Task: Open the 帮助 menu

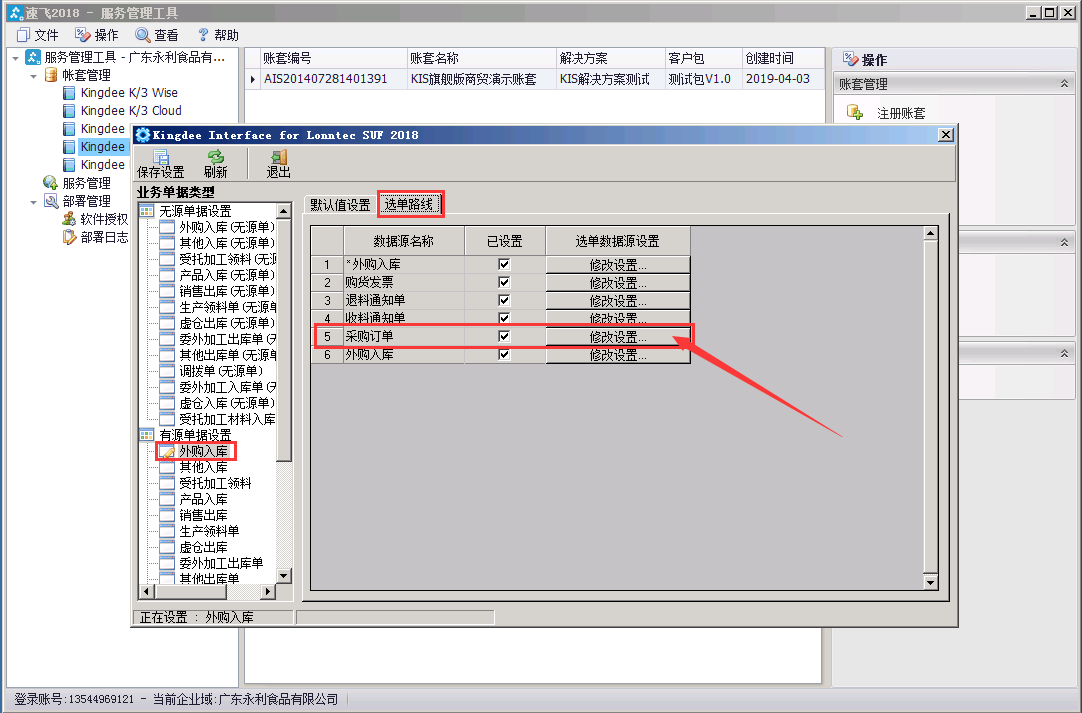Action: pos(218,35)
